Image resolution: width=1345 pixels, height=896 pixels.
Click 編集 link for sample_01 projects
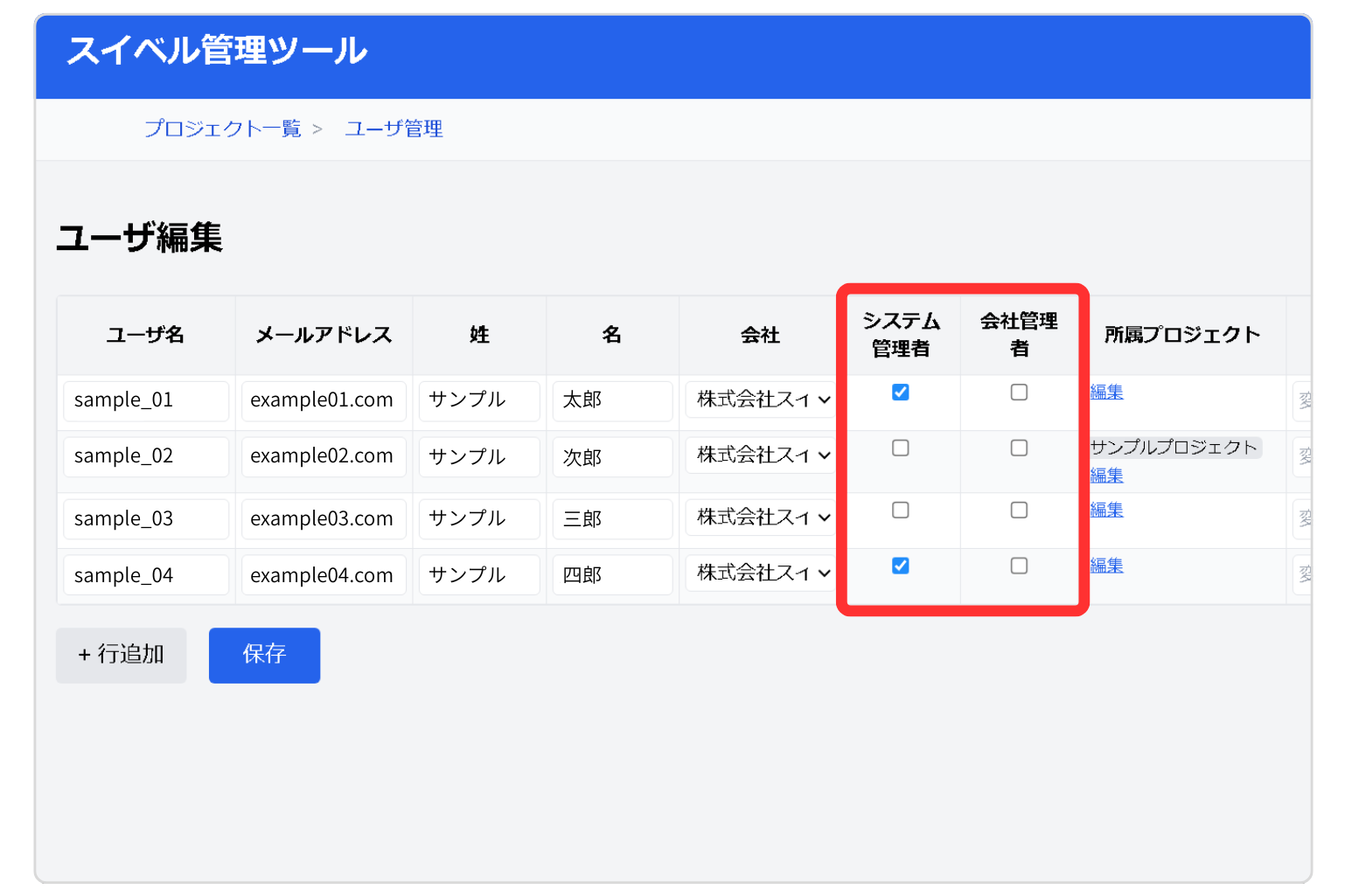pos(1106,392)
